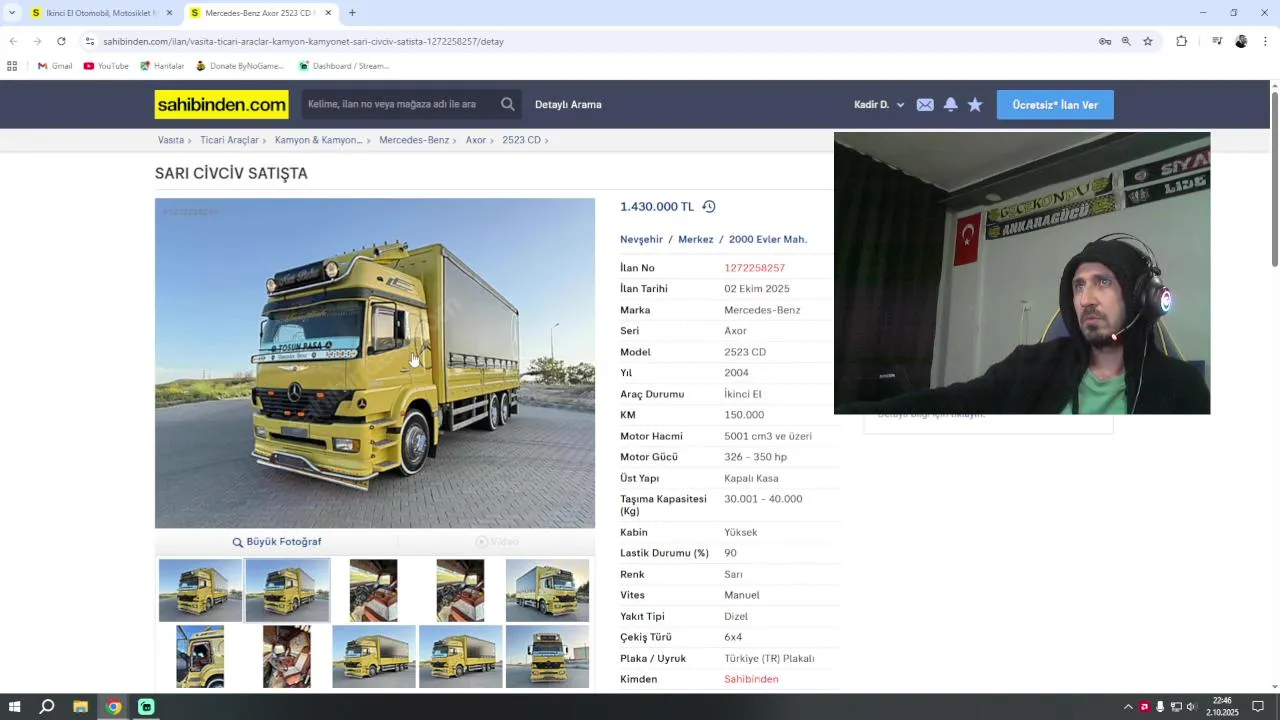This screenshot has width=1280, height=720.
Task: Bookmark this tab with the star icon
Action: [1148, 41]
